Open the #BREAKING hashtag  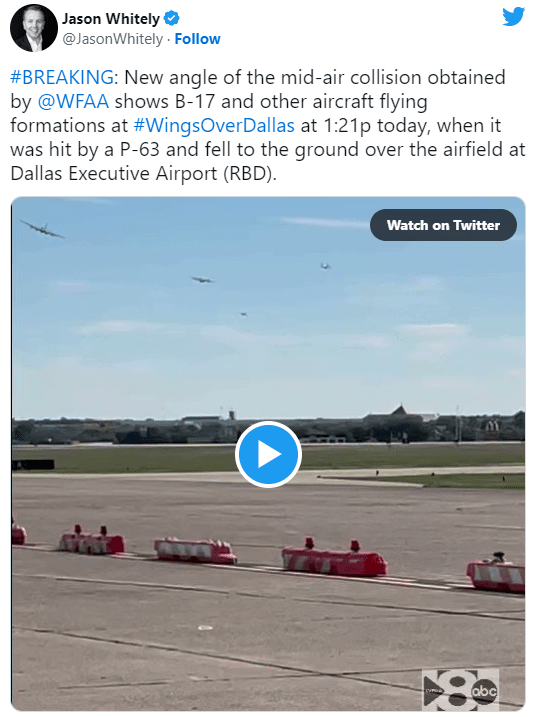click(x=62, y=77)
